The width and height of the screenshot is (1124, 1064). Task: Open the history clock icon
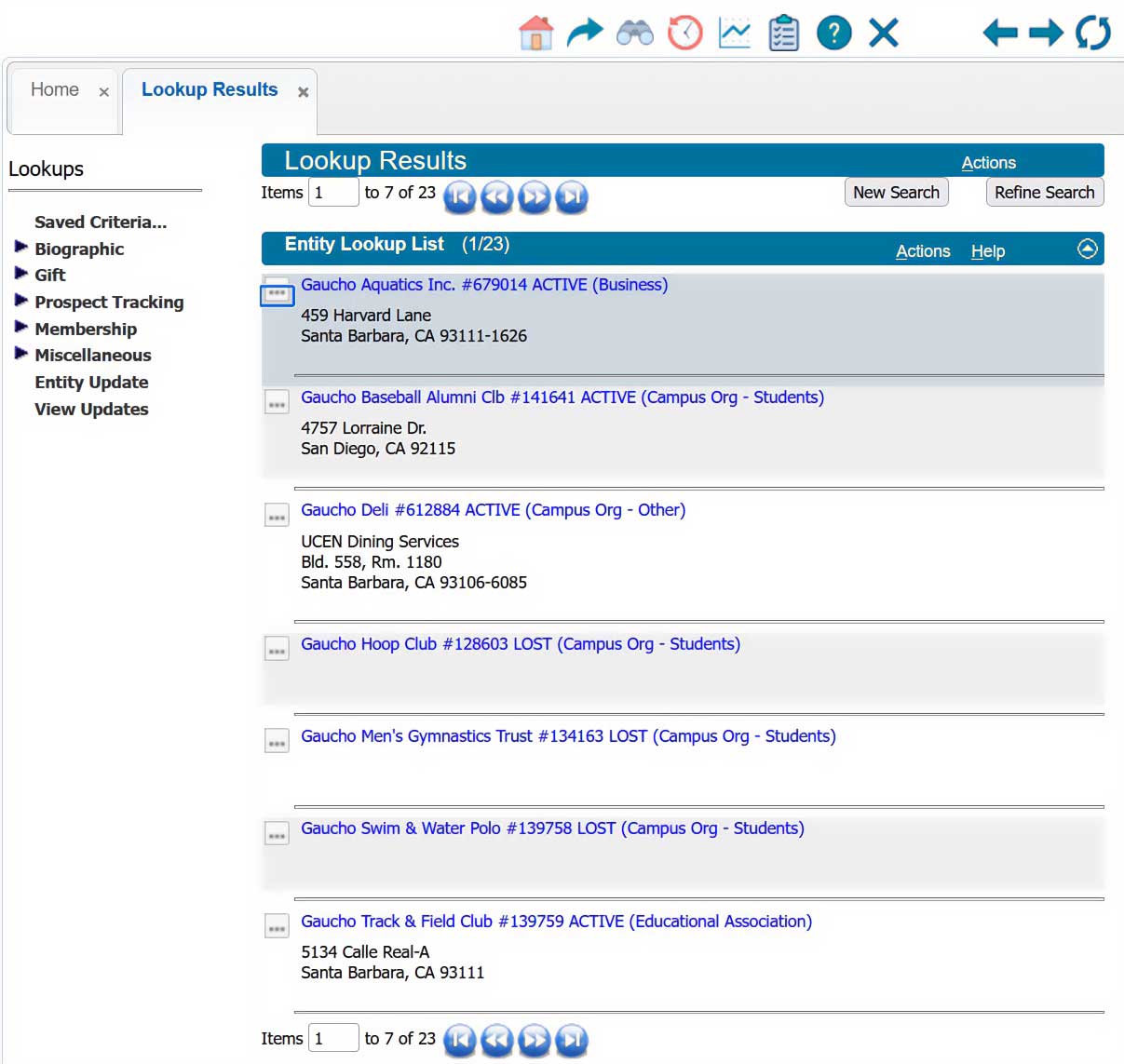[685, 34]
